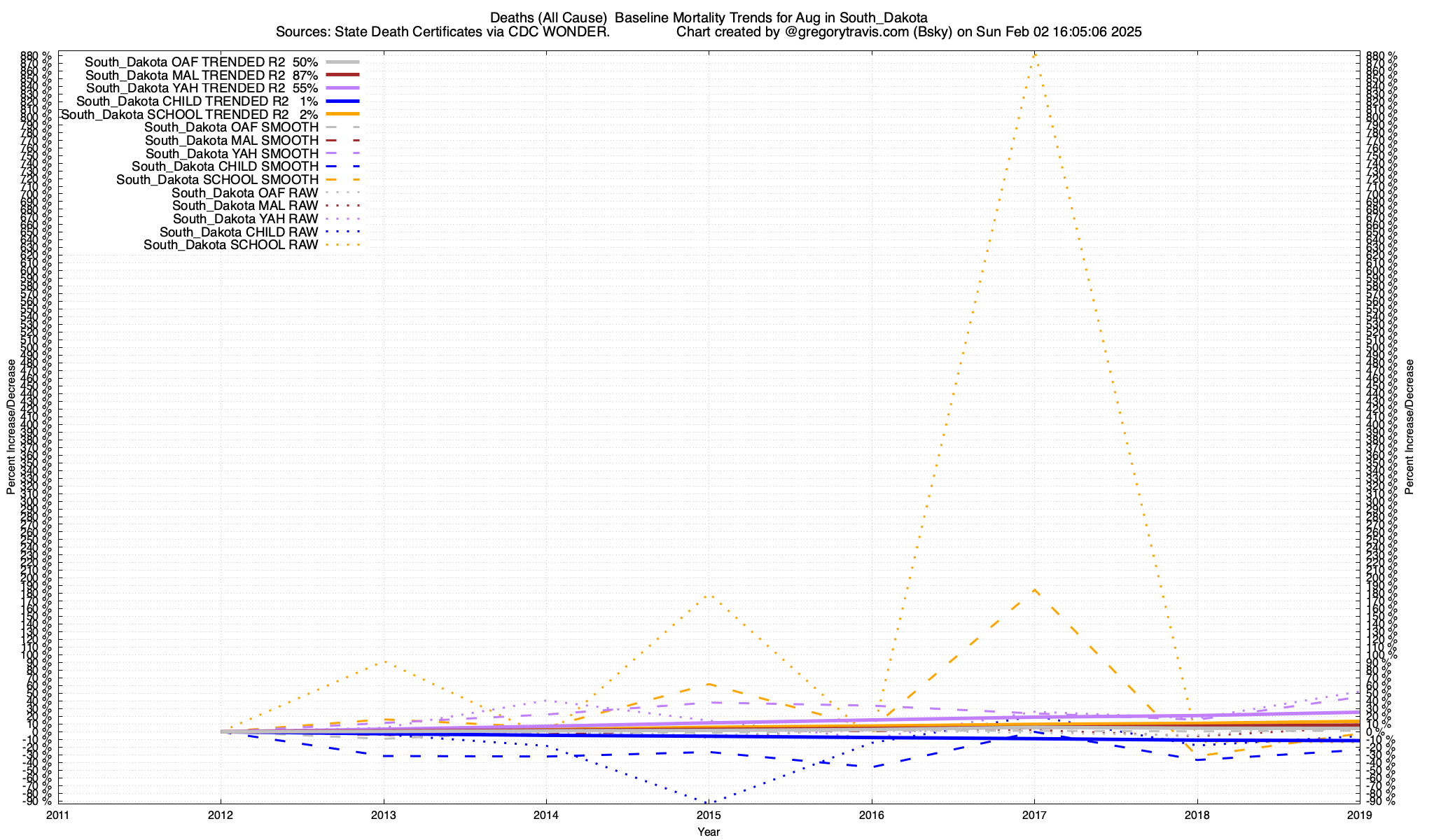The width and height of the screenshot is (1434, 840).
Task: Click the SCHOOL TRENDED orange legend swatch
Action: 342,114
